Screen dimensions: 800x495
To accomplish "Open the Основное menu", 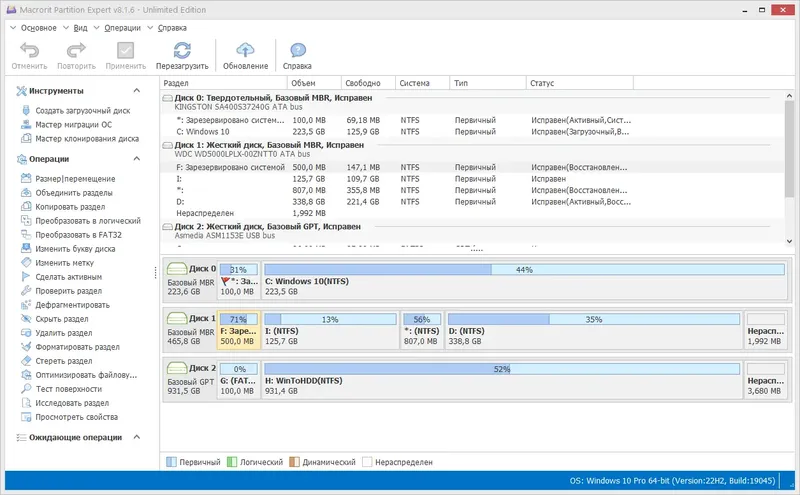I will click(38, 28).
